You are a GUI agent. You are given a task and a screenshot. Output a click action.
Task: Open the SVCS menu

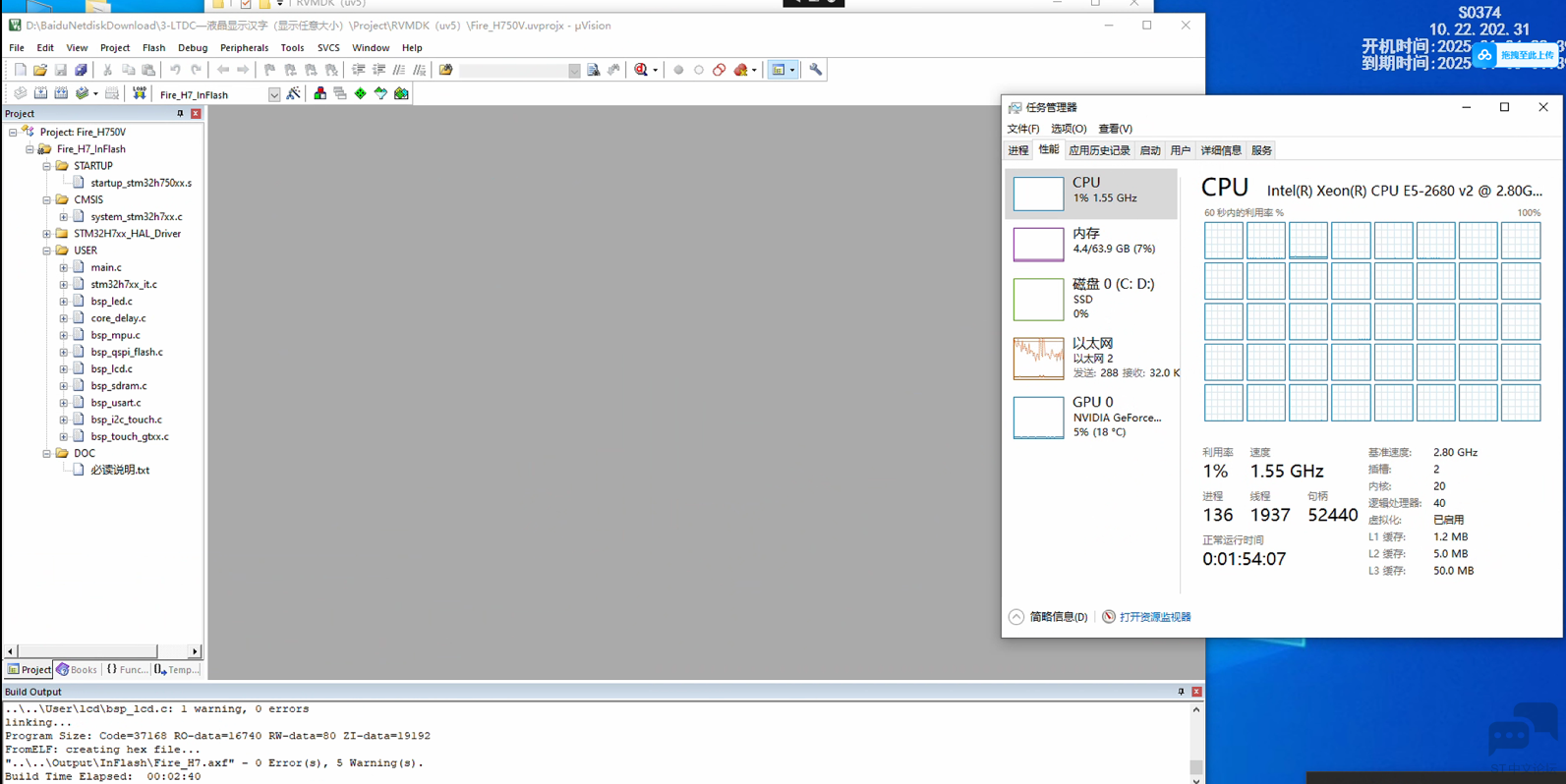(328, 47)
